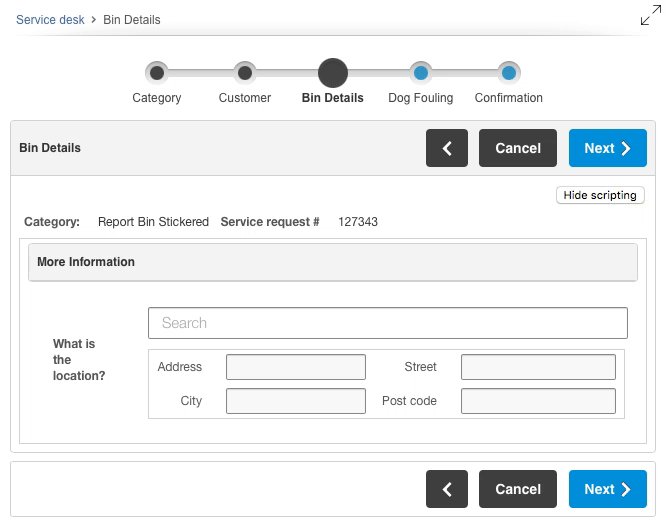Select the Dog Fouling step circle
The width and height of the screenshot is (666, 528).
(420, 73)
